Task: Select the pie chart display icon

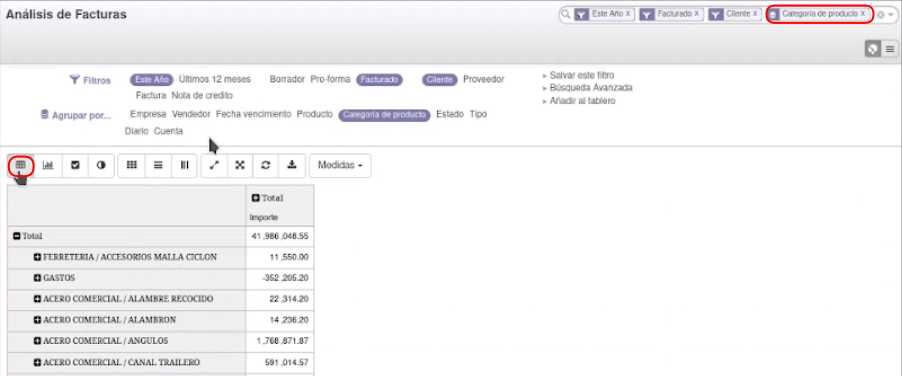Action: click(x=101, y=165)
